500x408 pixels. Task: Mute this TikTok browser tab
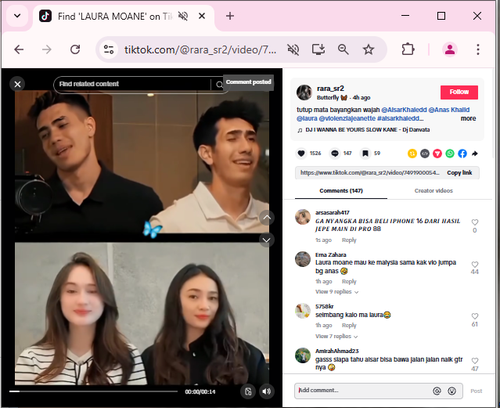pos(183,16)
